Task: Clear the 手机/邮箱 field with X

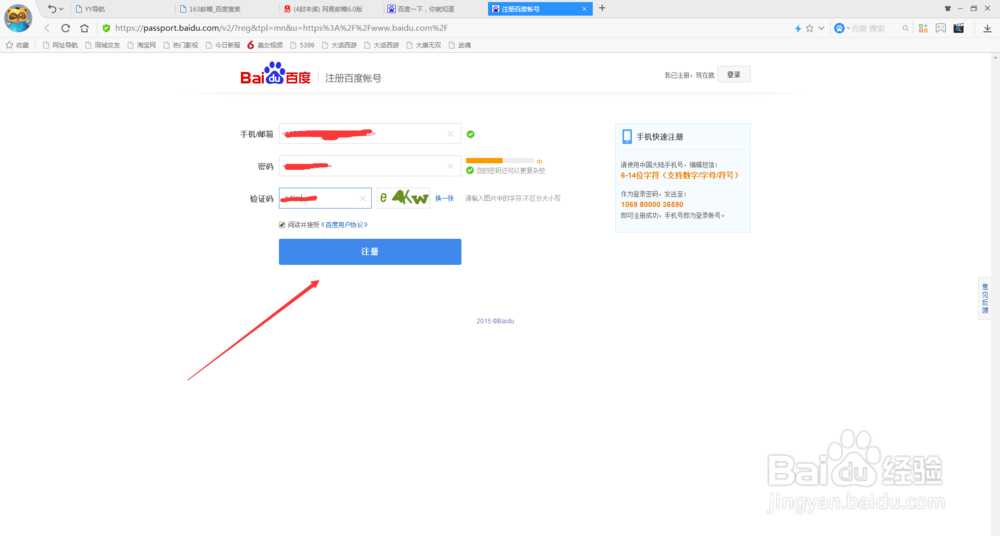Action: pos(450,134)
